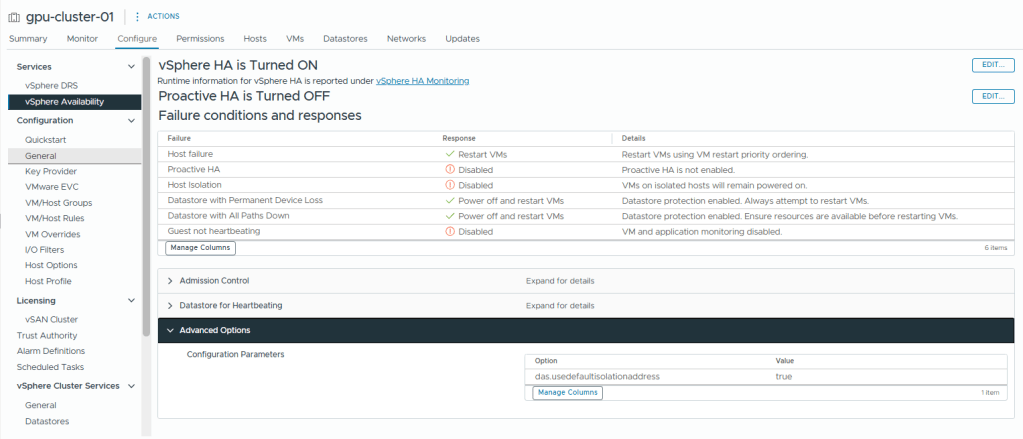This screenshot has height=439, width=1023.
Task: Collapse the Configuration sidebar section
Action: [x=131, y=120]
